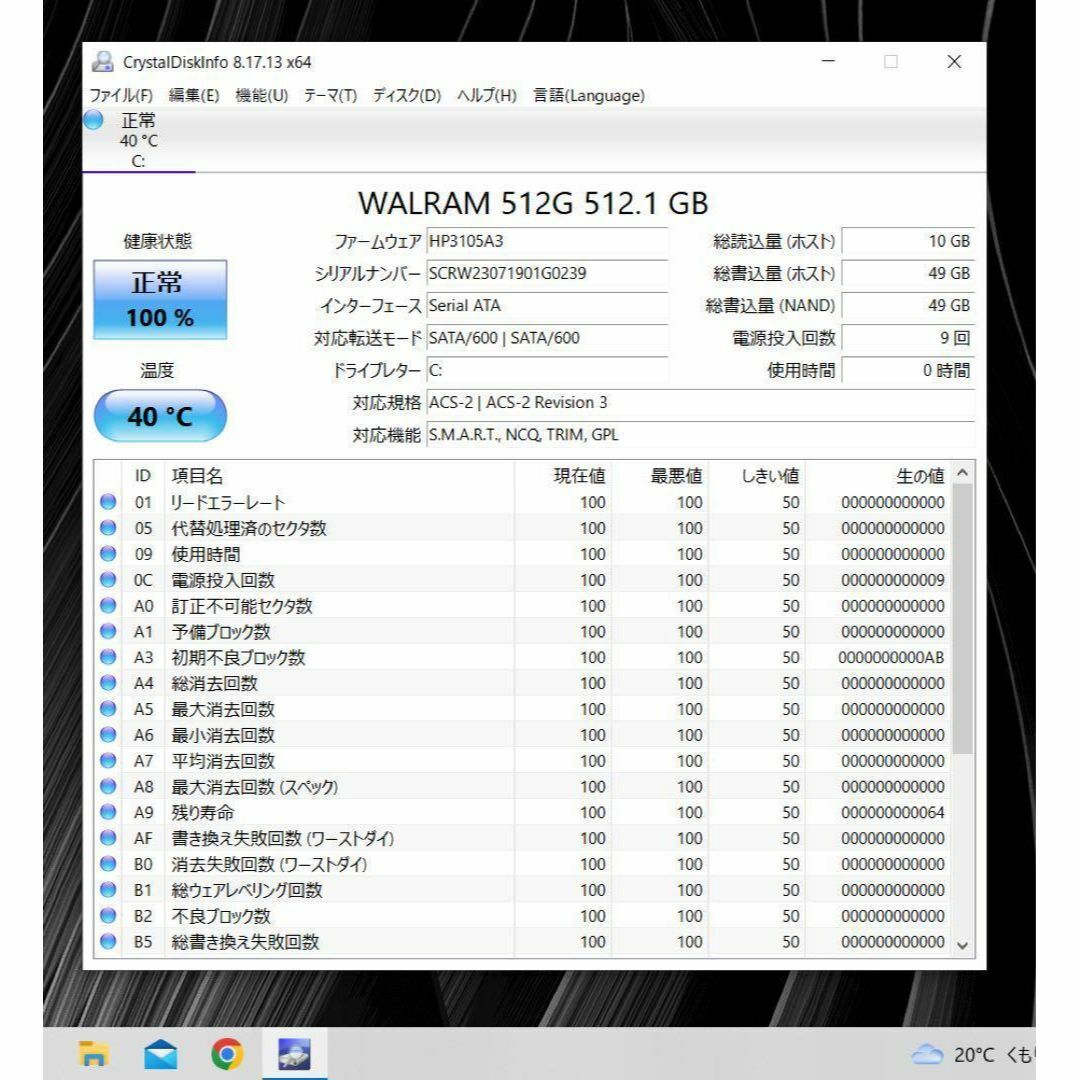Viewport: 1080px width, 1080px height.
Task: Click the scroll up arrow of SMART list
Action: (x=963, y=472)
